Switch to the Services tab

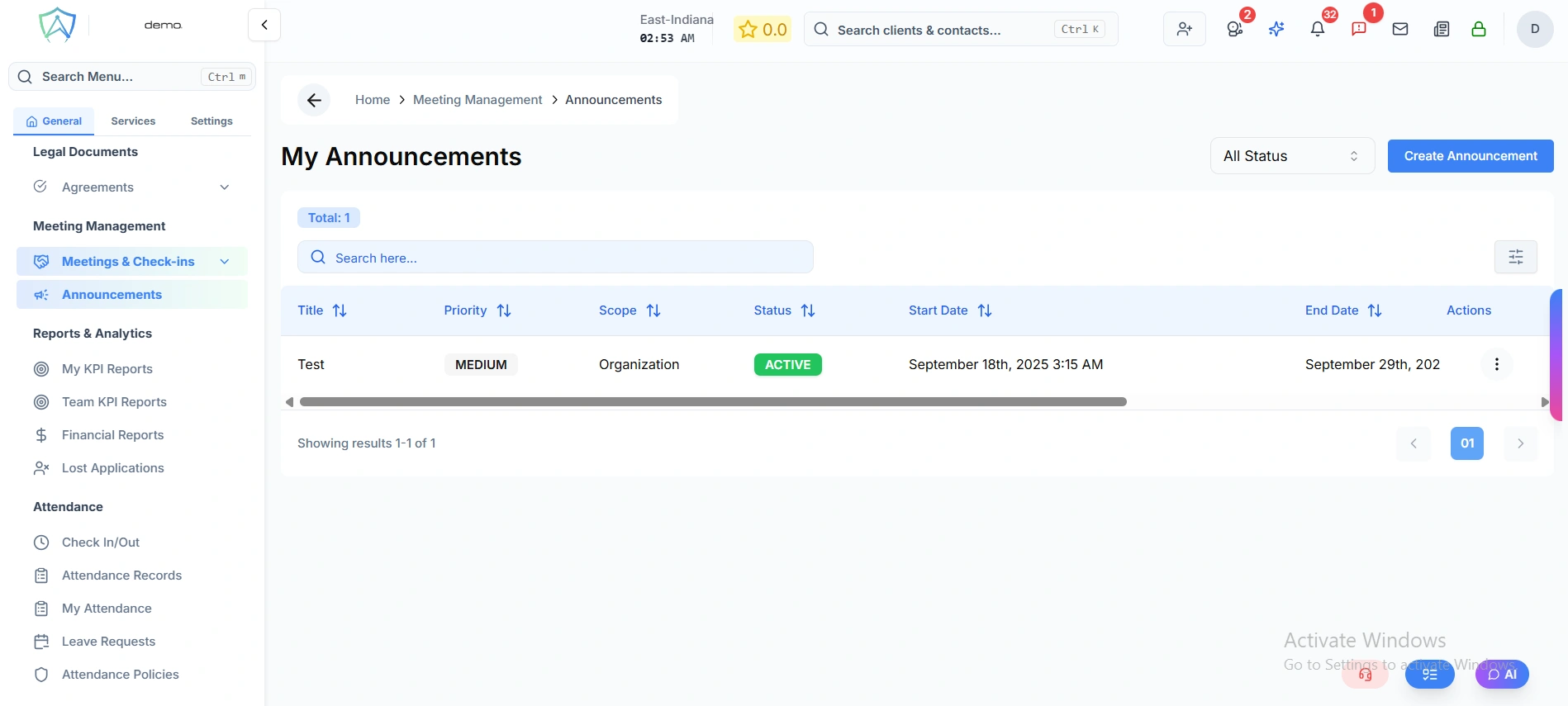(x=133, y=121)
